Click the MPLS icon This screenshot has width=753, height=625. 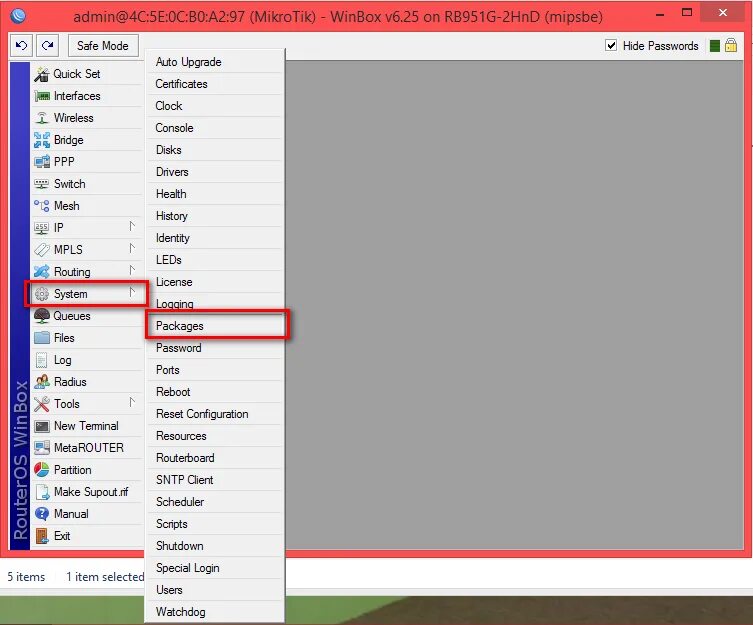(x=42, y=250)
